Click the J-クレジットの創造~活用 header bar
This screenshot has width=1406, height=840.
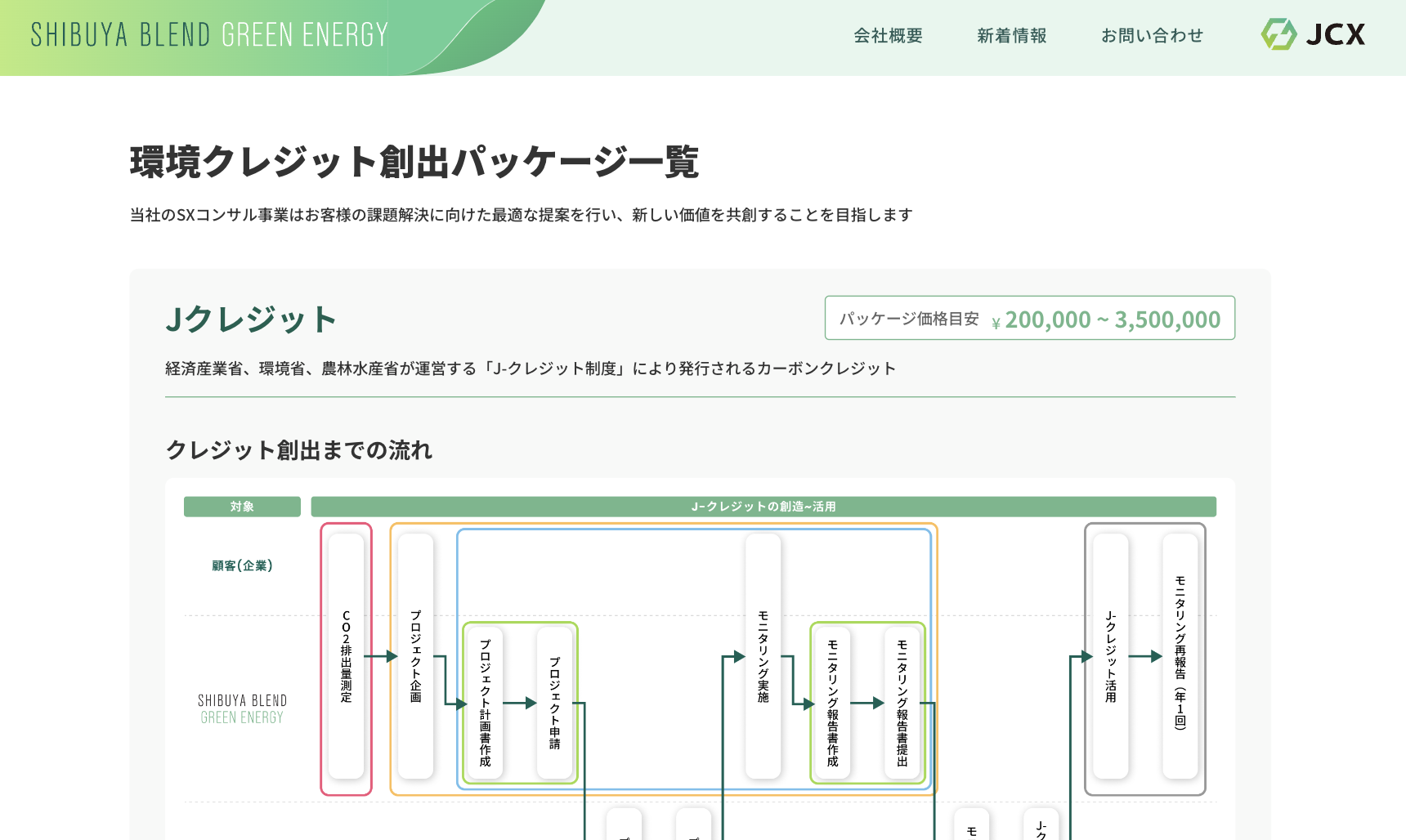tap(763, 507)
